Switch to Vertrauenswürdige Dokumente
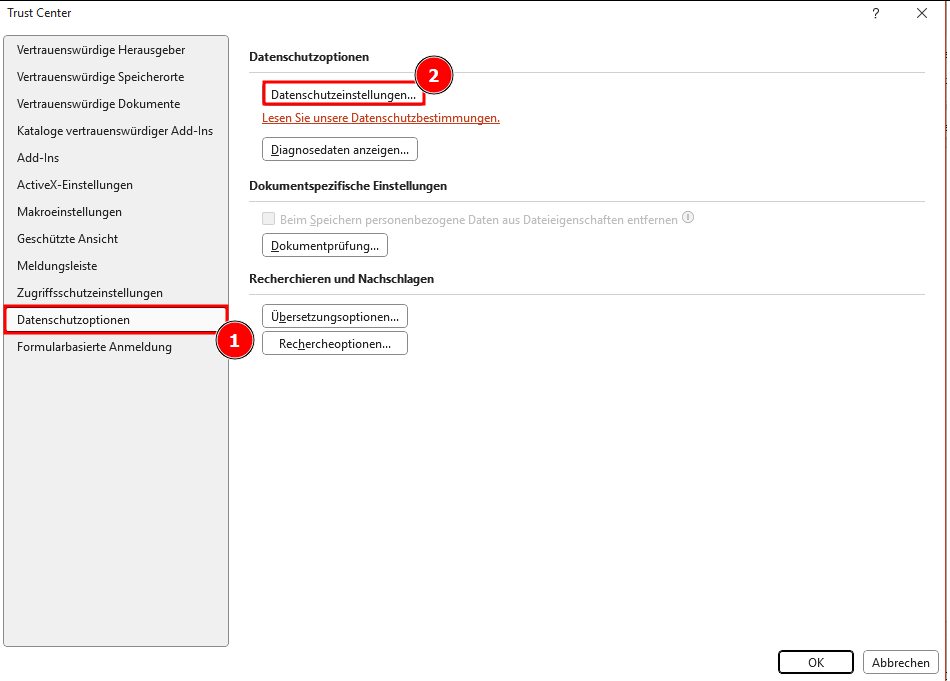The height and width of the screenshot is (681, 950). click(x=98, y=104)
